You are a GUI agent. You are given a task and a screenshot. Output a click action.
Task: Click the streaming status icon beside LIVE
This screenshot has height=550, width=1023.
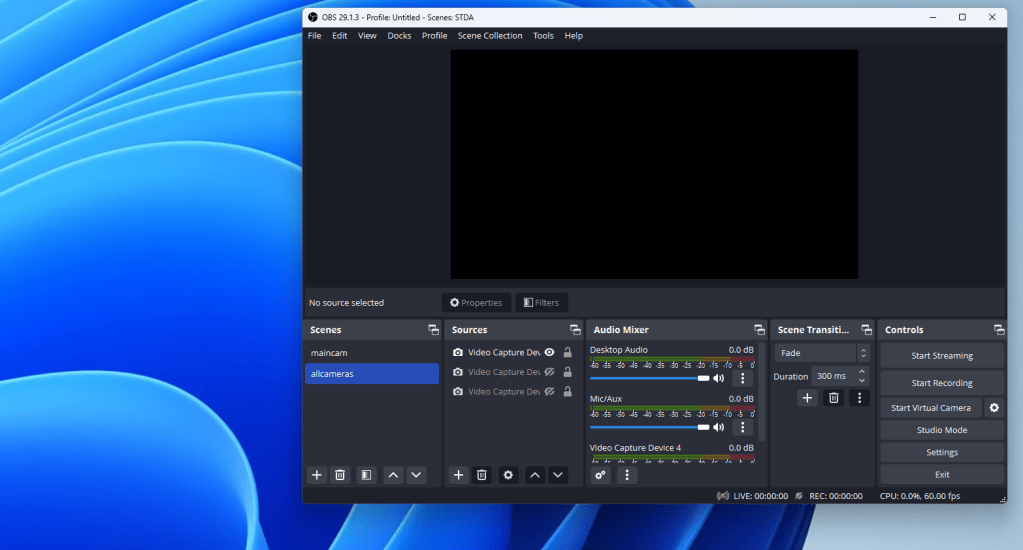coord(723,496)
